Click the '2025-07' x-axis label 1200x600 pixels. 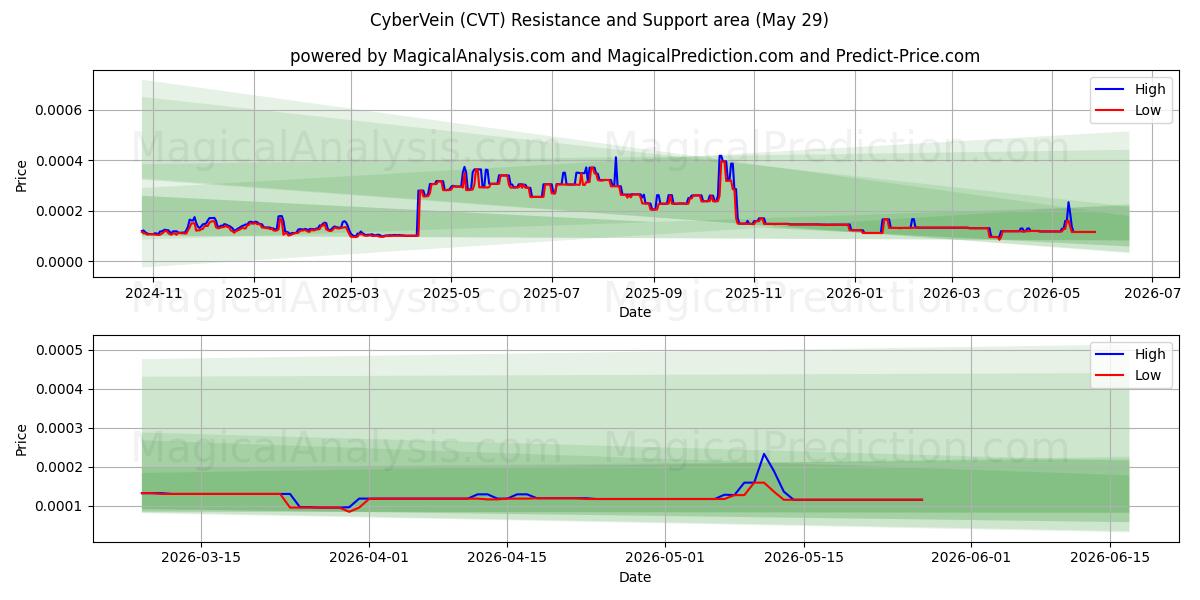552,293
